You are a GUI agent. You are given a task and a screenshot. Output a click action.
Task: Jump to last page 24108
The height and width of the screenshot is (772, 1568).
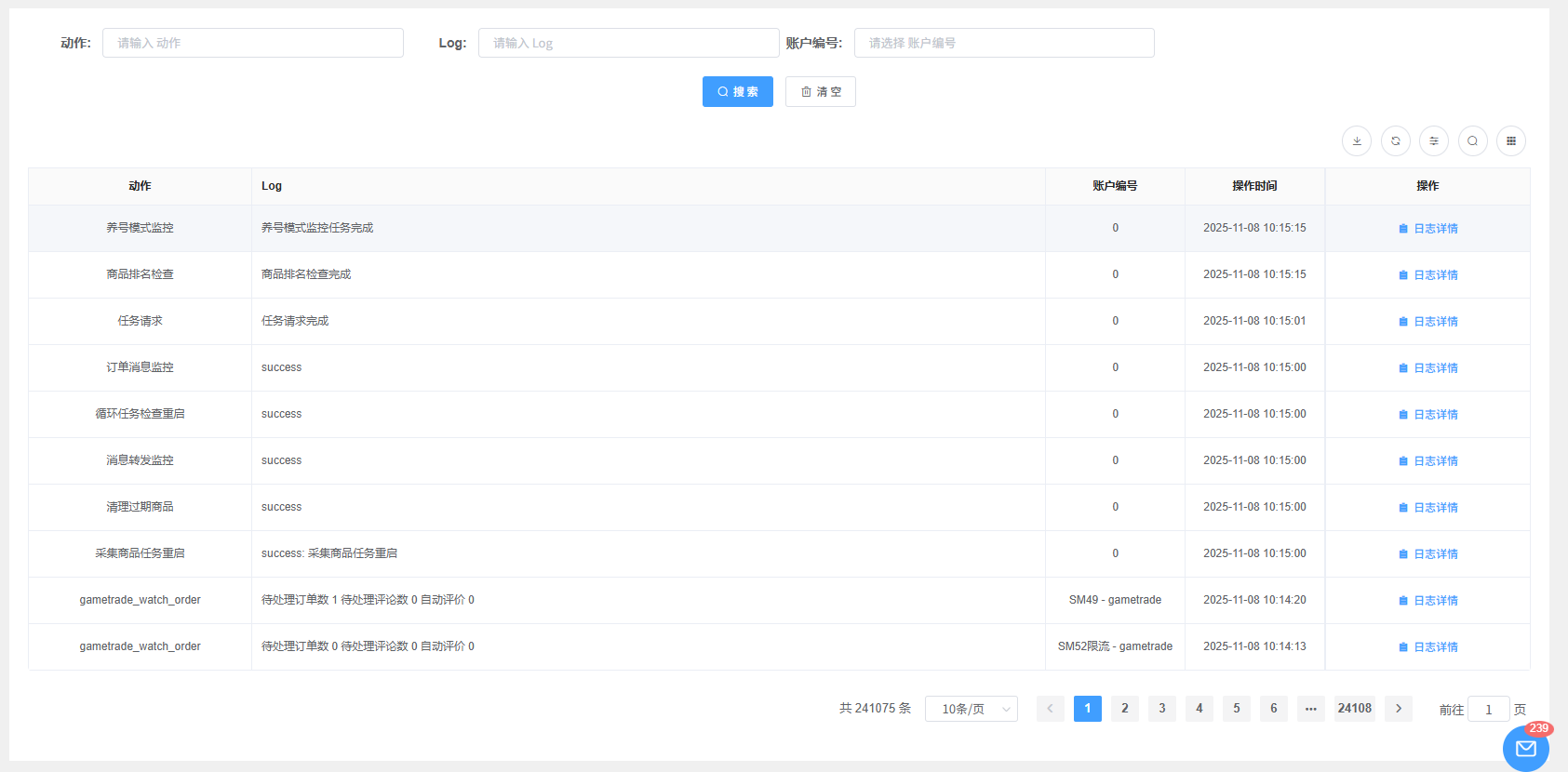click(x=1354, y=709)
